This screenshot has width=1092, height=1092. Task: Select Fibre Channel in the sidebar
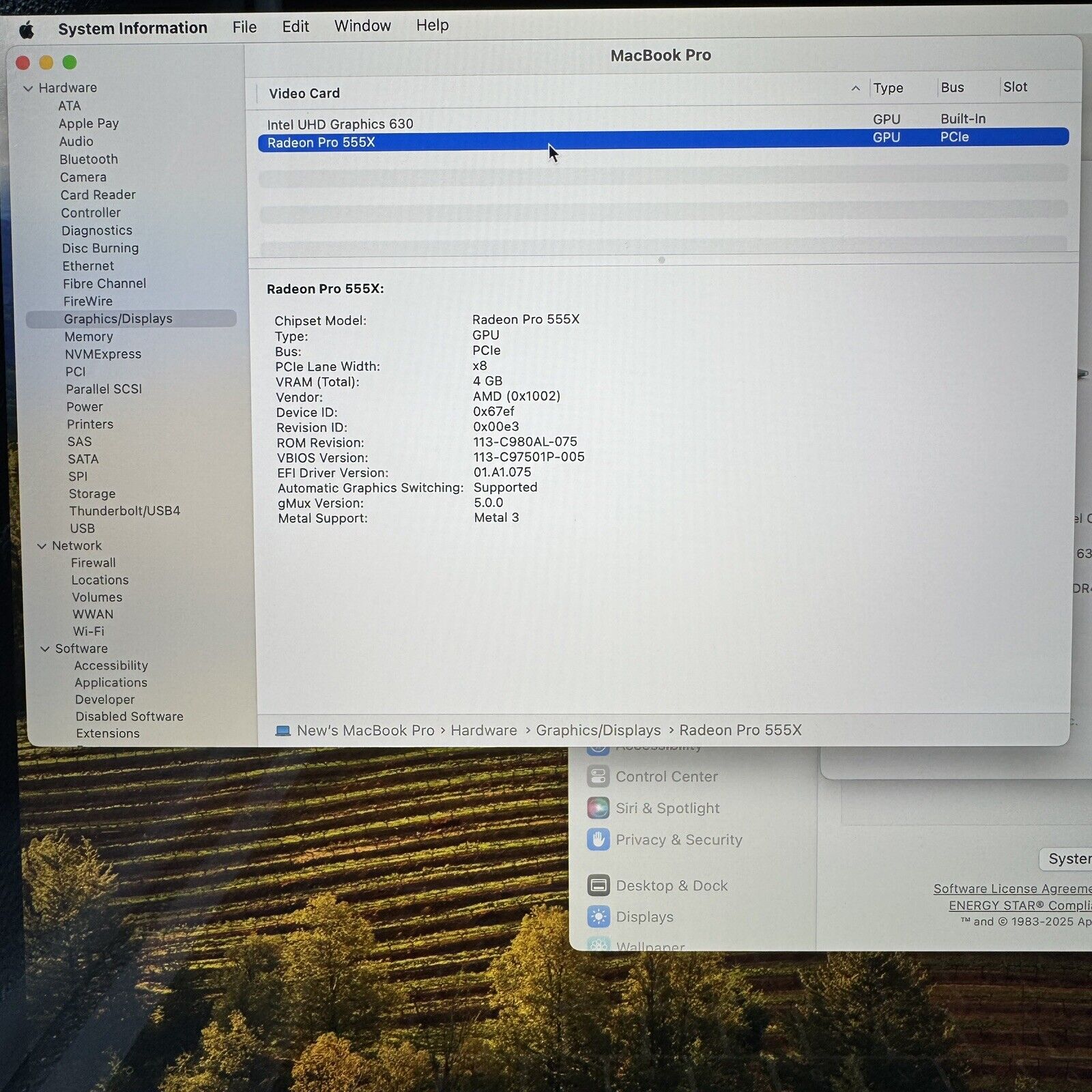click(x=104, y=283)
